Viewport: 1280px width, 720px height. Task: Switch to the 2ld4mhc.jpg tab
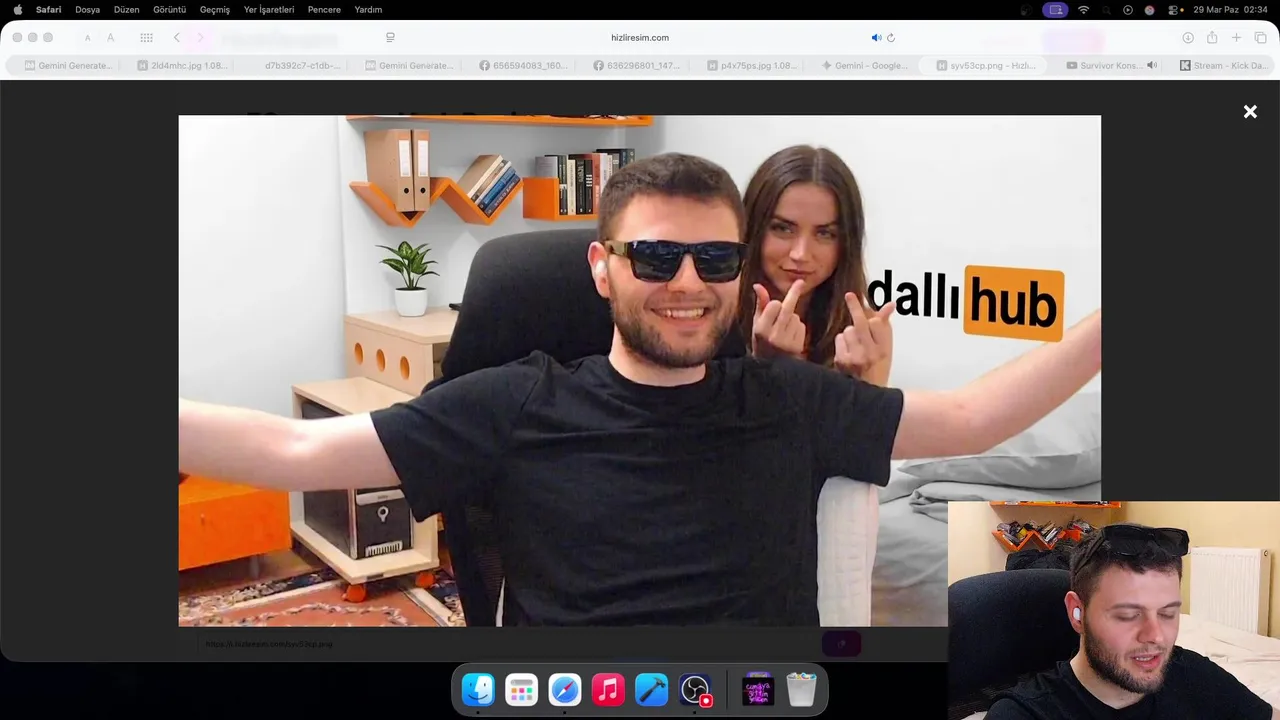(x=181, y=65)
